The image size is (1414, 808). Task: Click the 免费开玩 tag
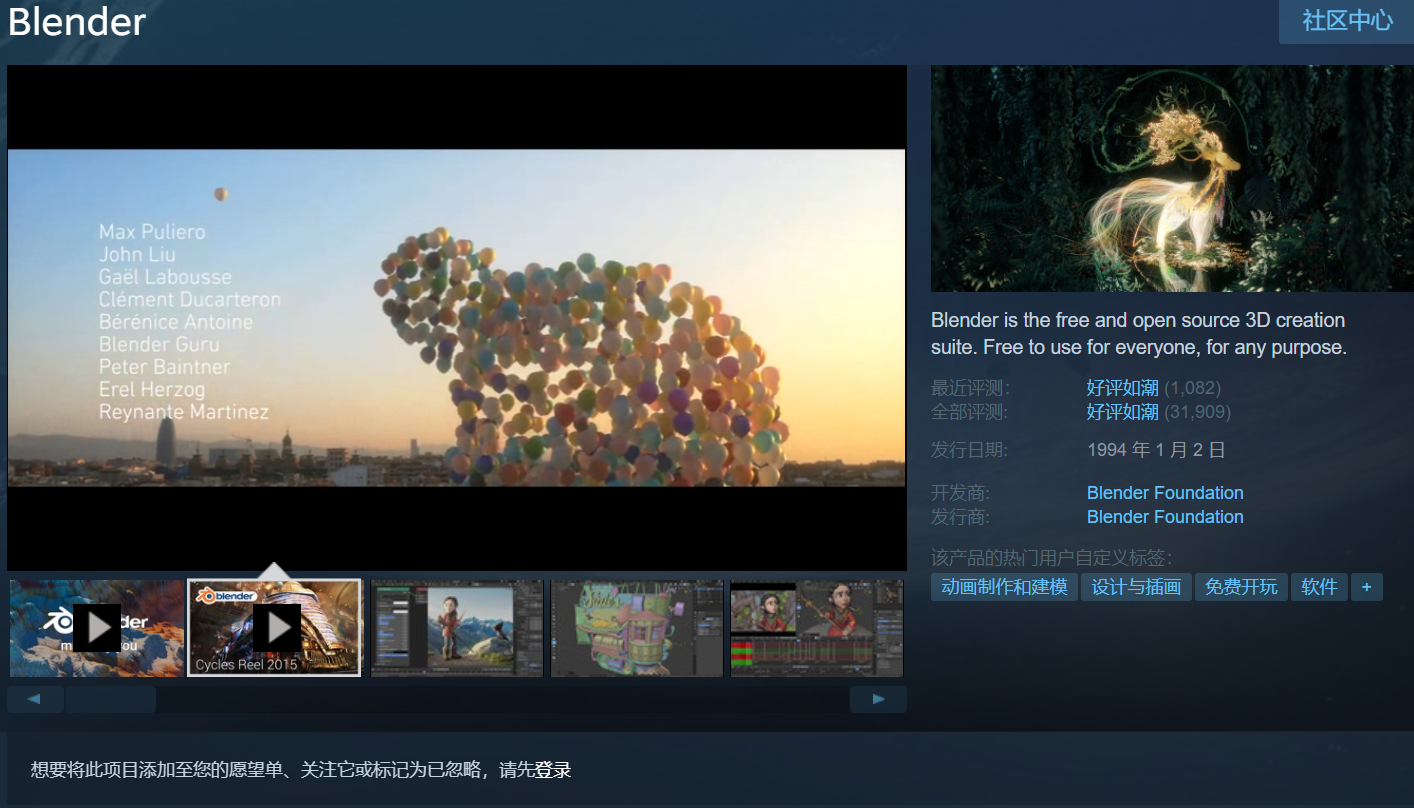coord(1241,587)
